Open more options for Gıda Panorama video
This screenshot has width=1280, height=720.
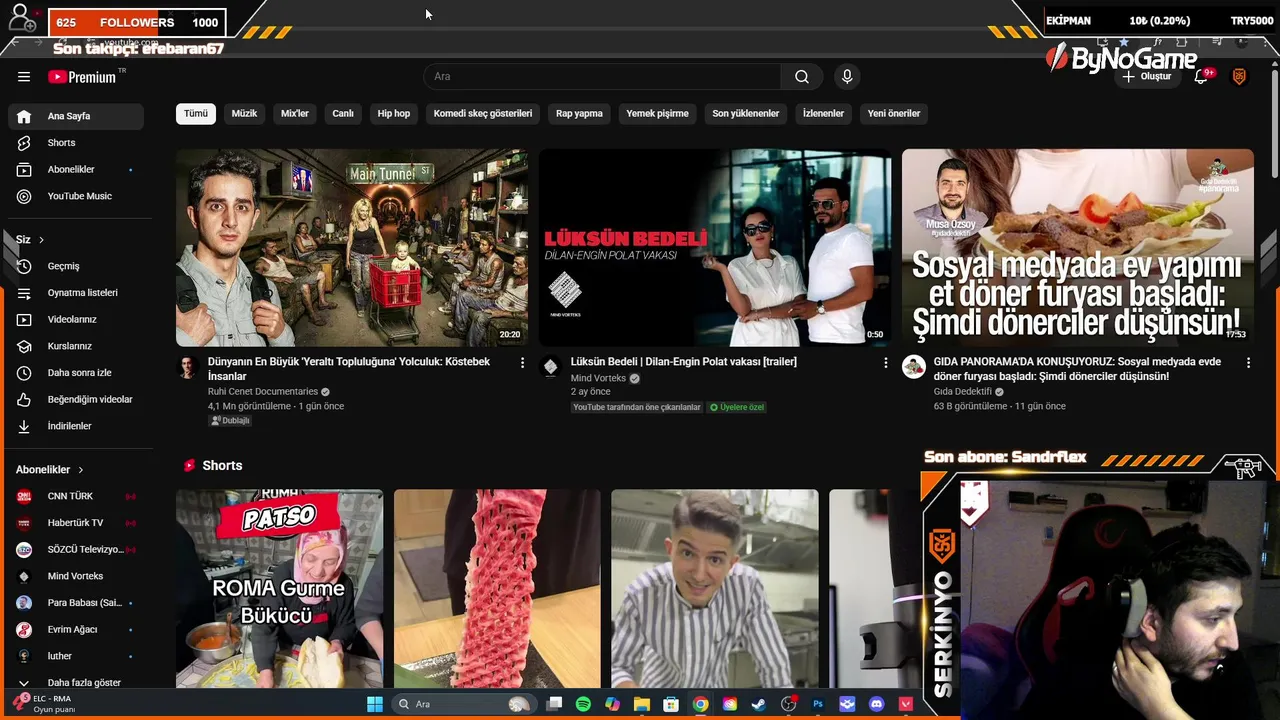1248,363
